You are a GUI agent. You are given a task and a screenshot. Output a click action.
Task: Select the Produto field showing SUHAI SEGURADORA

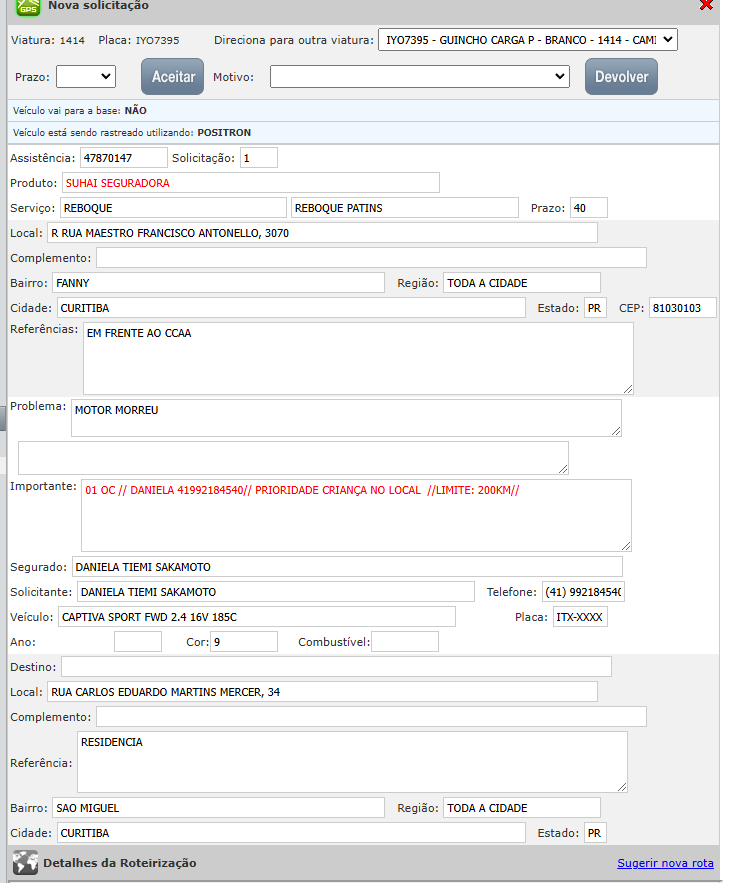[250, 183]
